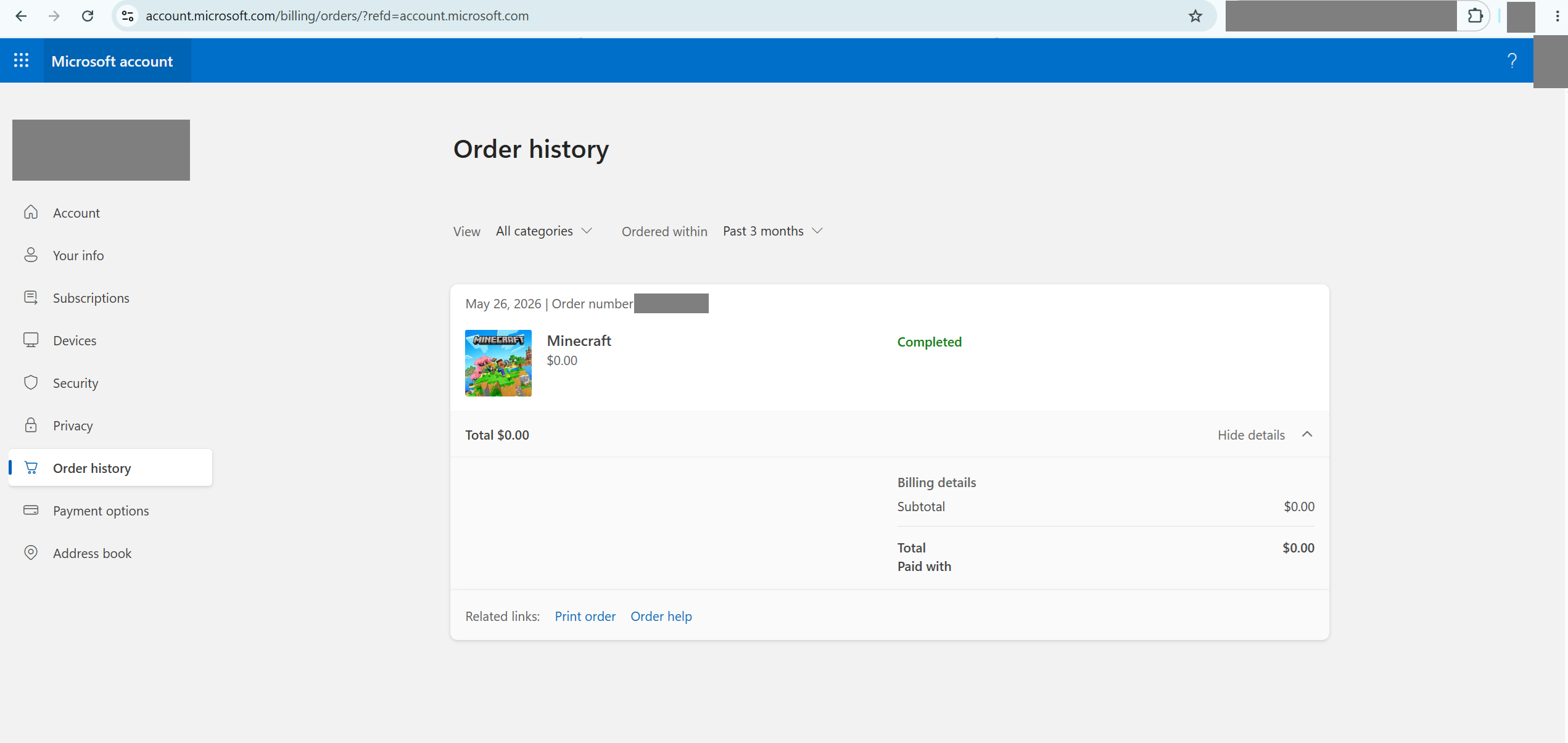Click the Ordered within filter label

pyautogui.click(x=664, y=232)
